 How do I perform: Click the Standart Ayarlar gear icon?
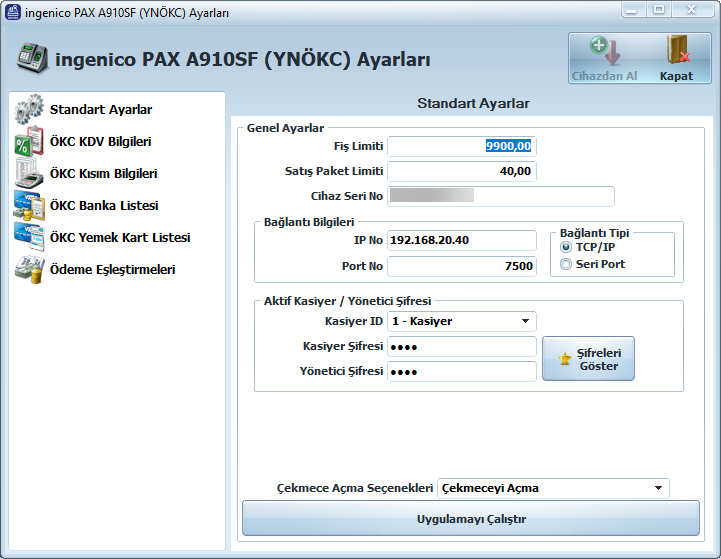click(28, 109)
